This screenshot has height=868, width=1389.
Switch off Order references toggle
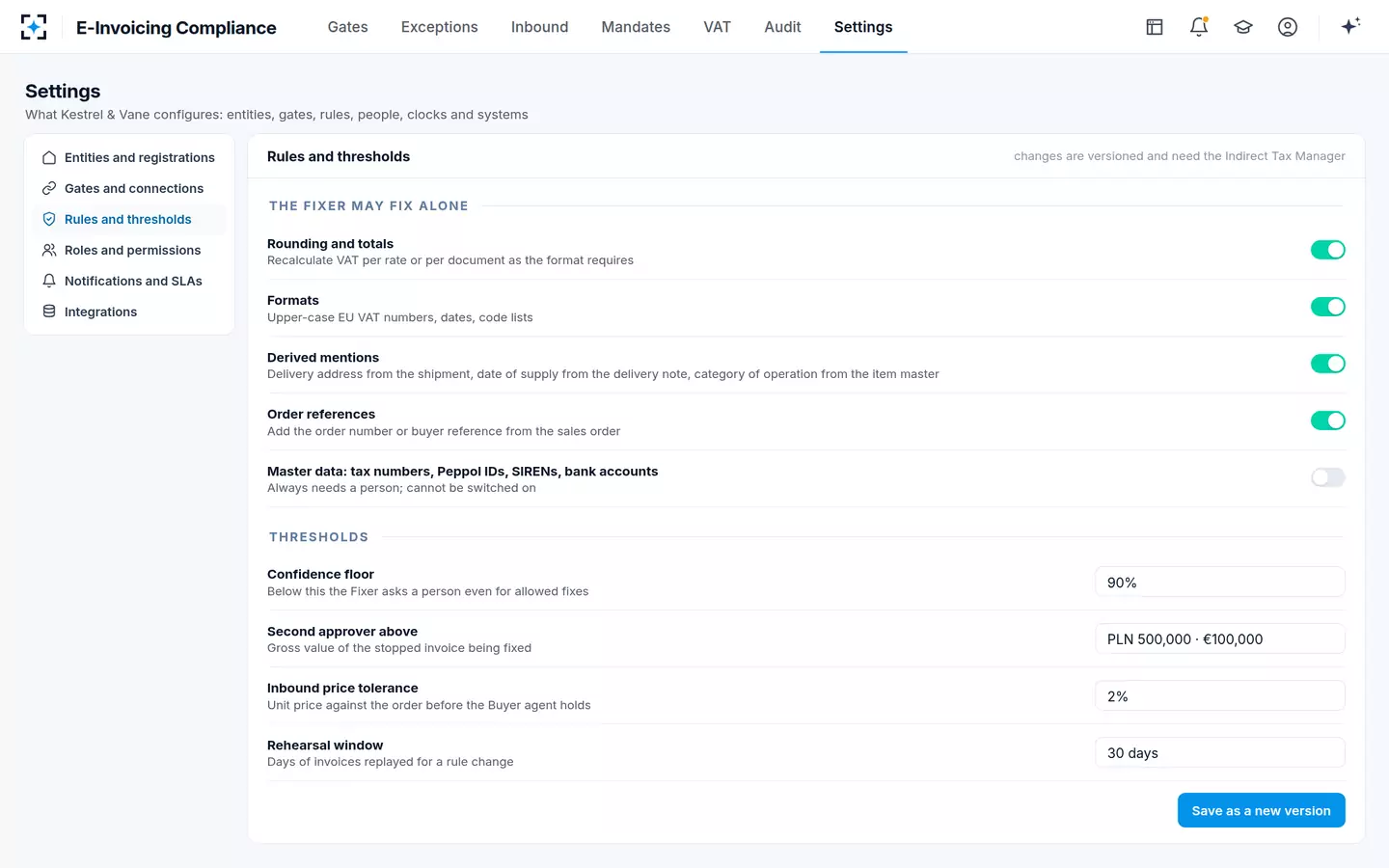pyautogui.click(x=1327, y=420)
